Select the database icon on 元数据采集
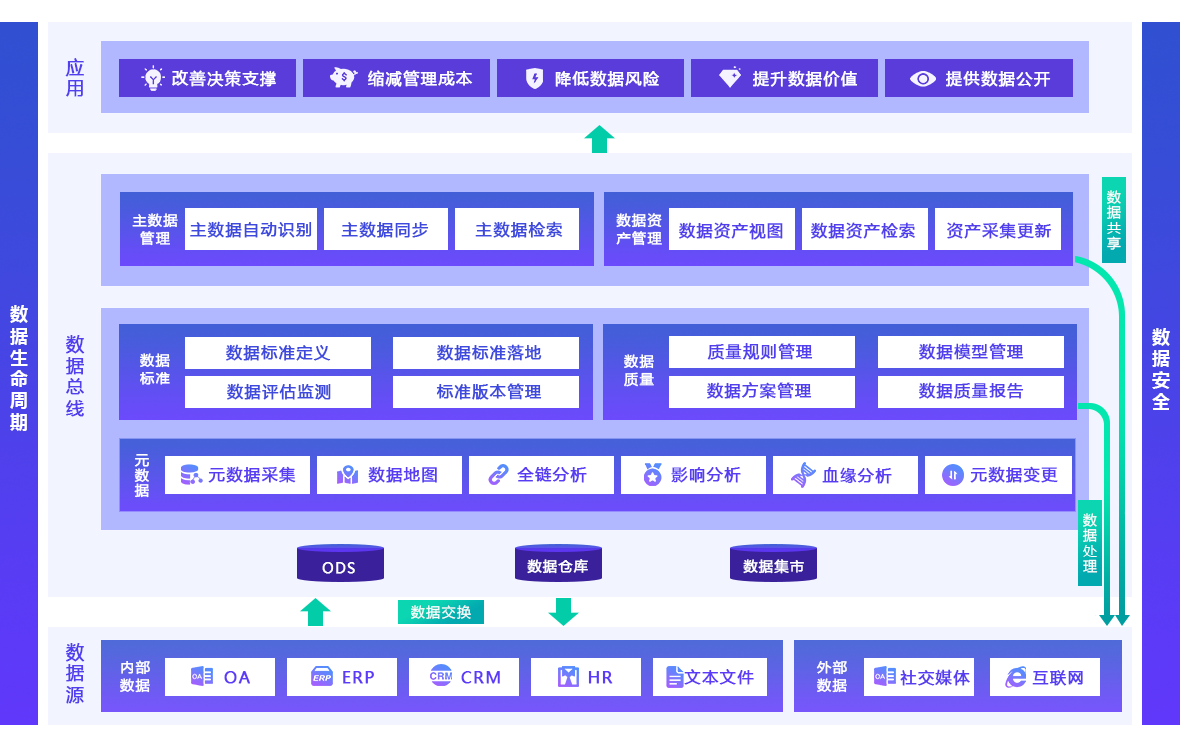 [191, 474]
